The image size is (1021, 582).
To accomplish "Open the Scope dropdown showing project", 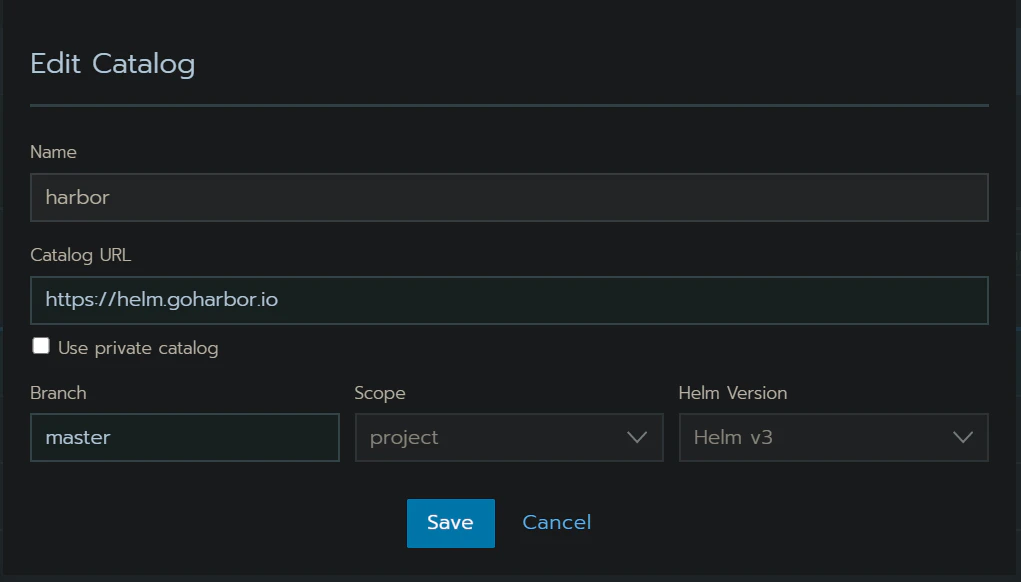I will click(509, 437).
